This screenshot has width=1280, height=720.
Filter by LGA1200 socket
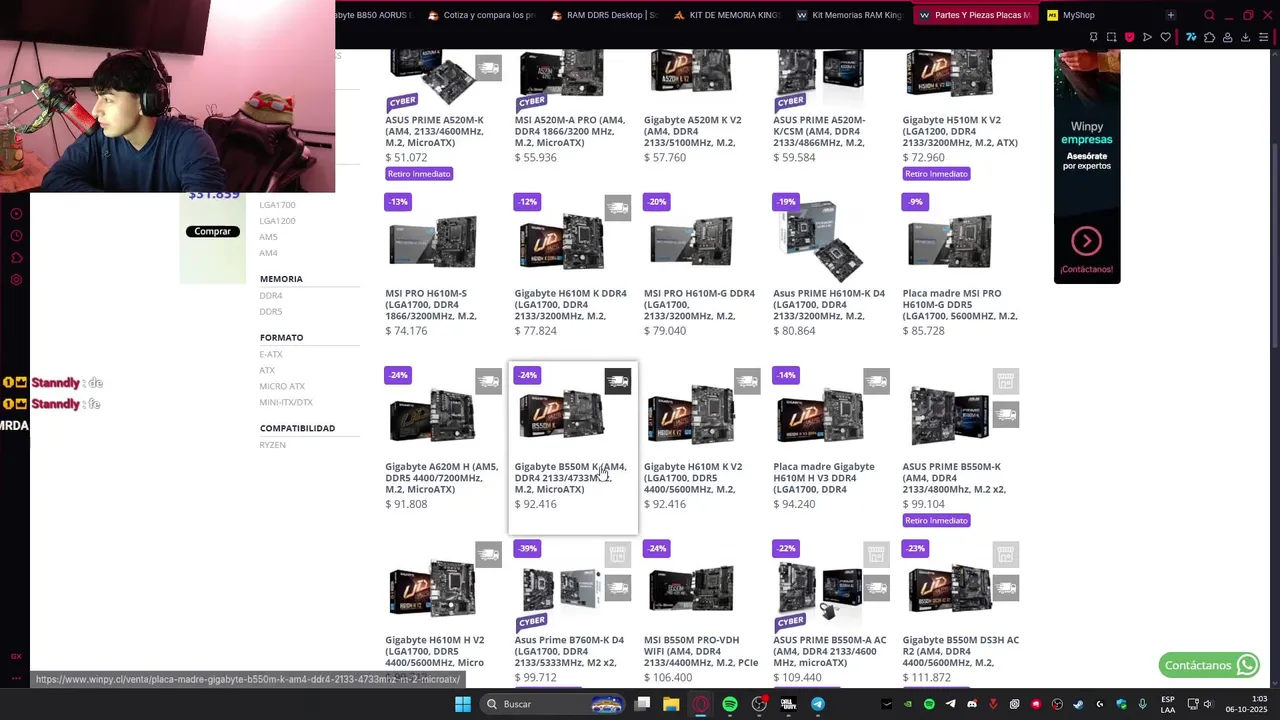277,221
